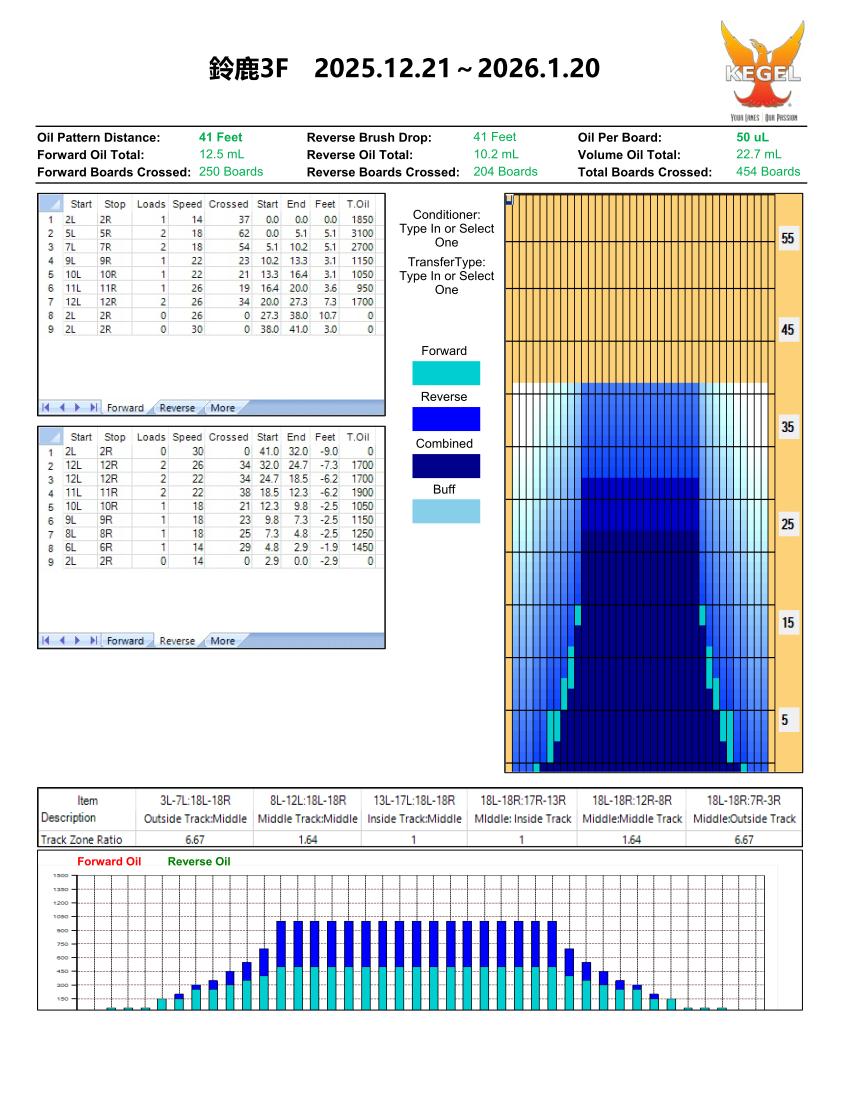This screenshot has width=851, height=1101.
Task: Click the dark navy Combined legend swatch
Action: pyautogui.click(x=446, y=466)
